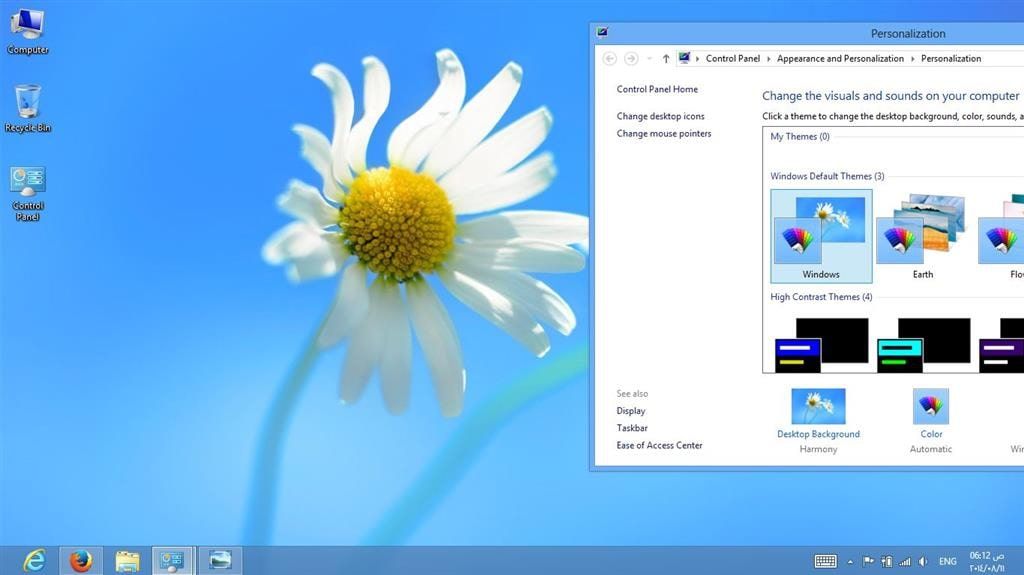
Task: Click the ENG language indicator
Action: (948, 561)
